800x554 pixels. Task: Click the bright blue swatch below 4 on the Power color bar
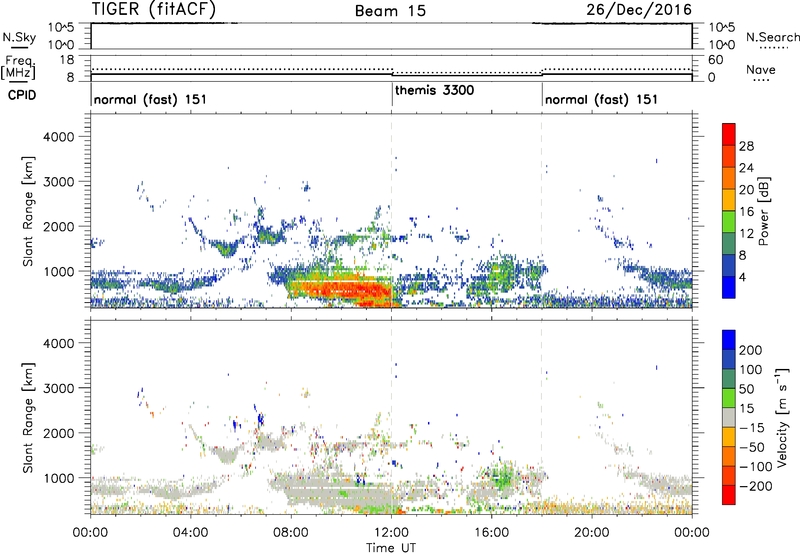point(729,287)
